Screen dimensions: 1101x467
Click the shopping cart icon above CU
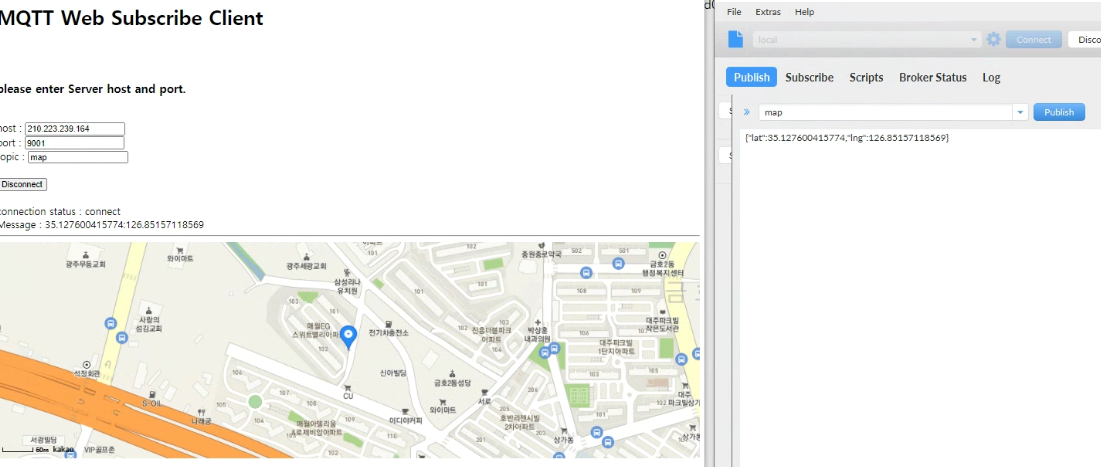click(348, 387)
